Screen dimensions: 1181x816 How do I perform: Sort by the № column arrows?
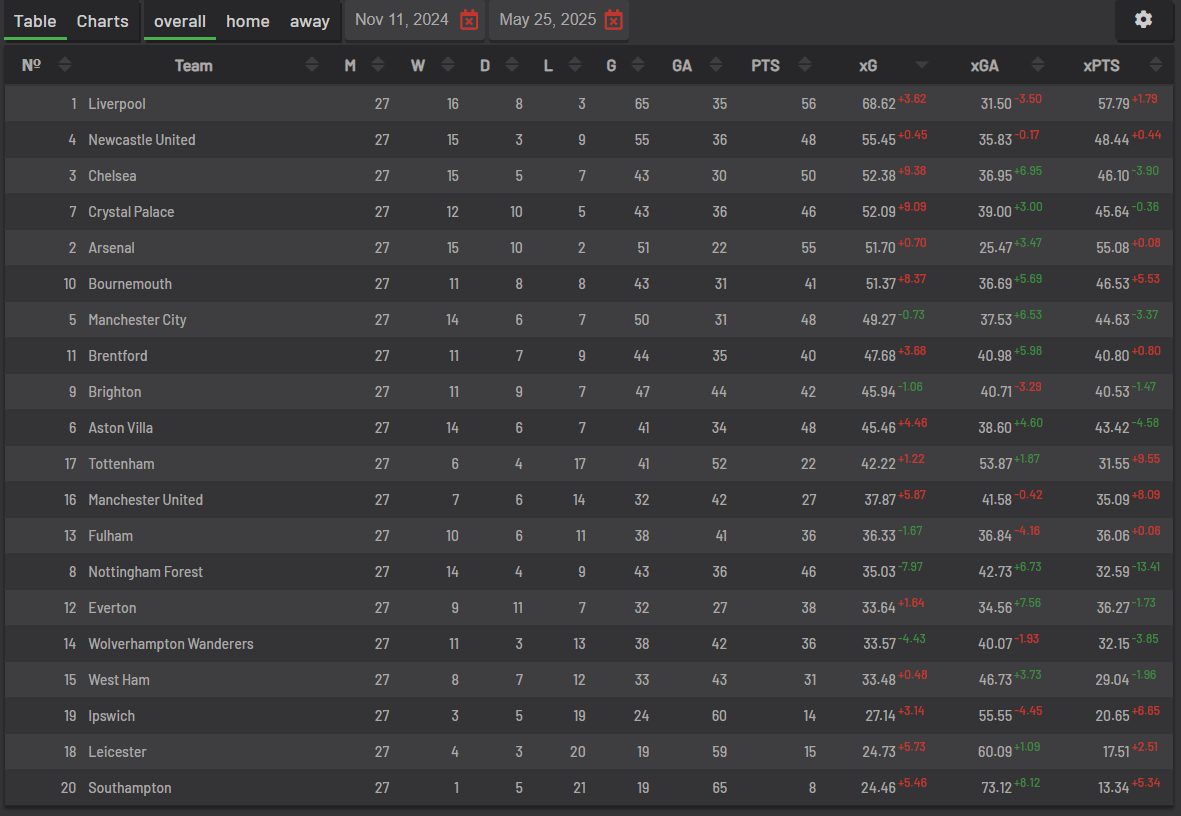point(65,65)
